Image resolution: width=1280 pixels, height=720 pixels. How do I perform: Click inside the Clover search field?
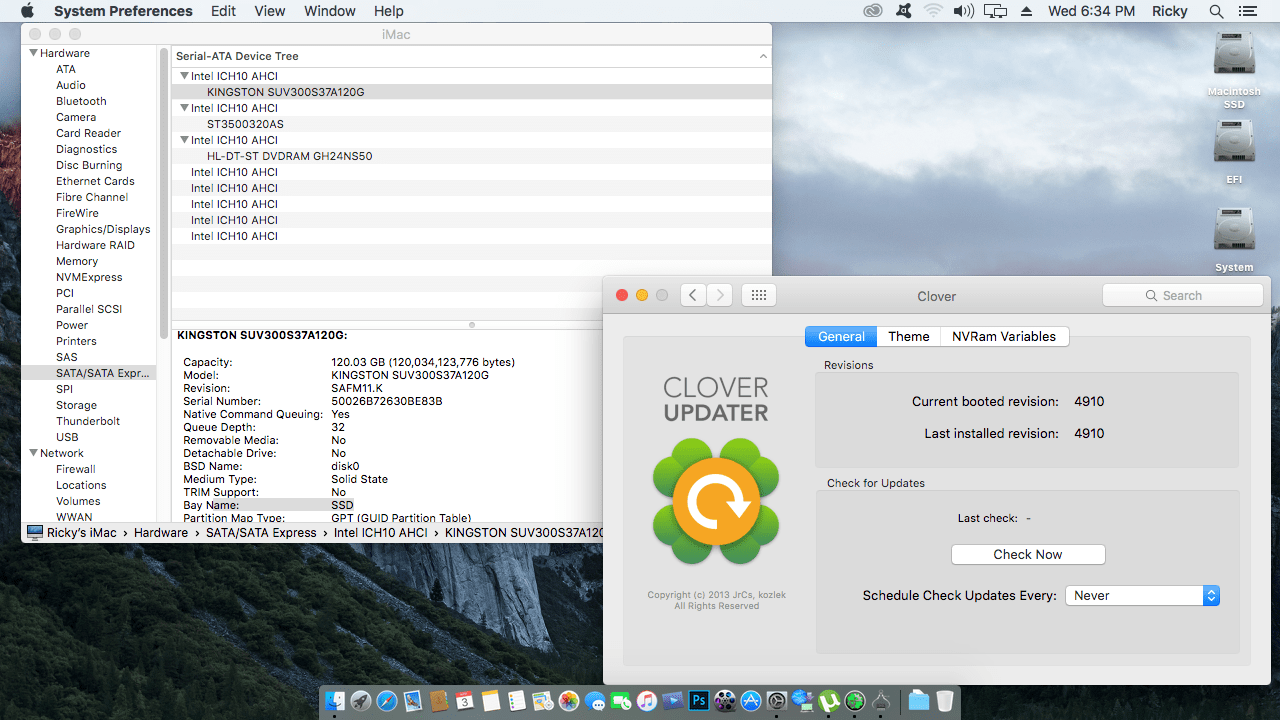(1183, 295)
